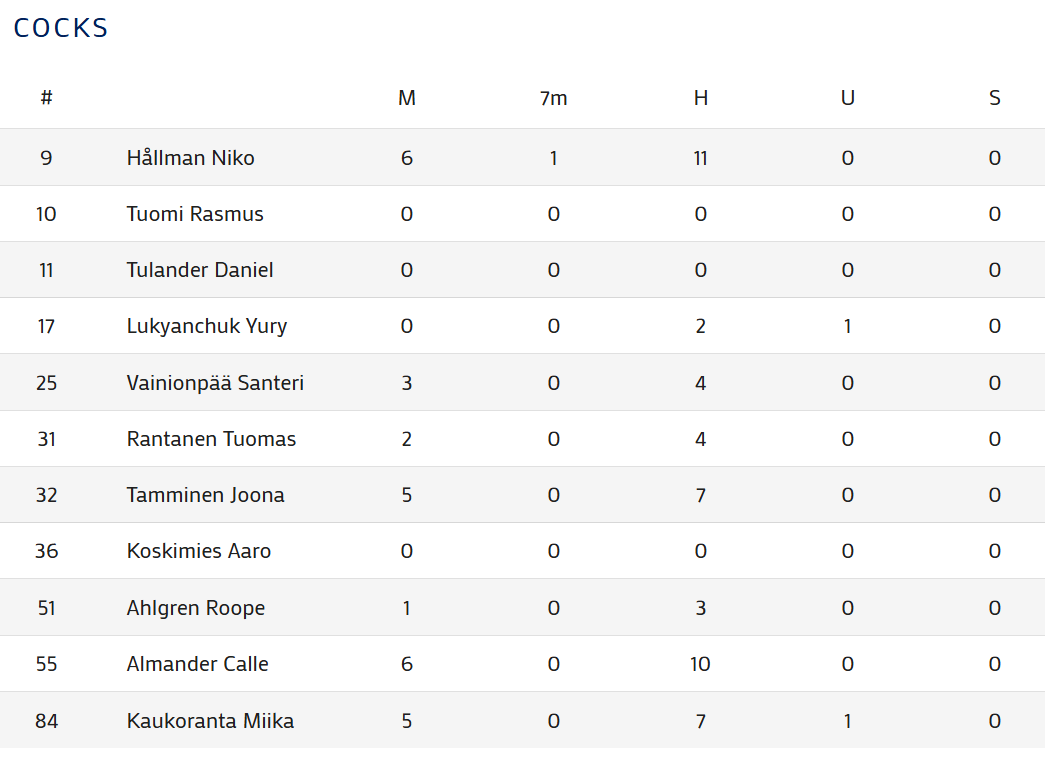The height and width of the screenshot is (757, 1045).
Task: Click player name Almander Calle
Action: [197, 664]
